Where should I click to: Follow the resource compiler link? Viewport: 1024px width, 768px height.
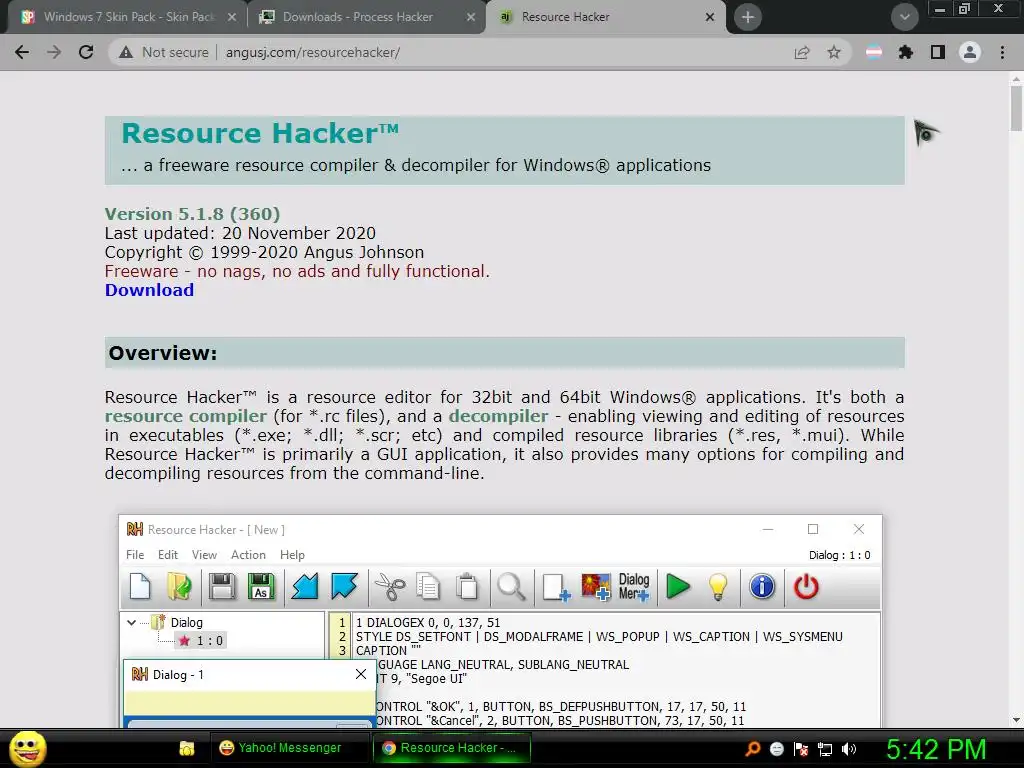point(186,416)
